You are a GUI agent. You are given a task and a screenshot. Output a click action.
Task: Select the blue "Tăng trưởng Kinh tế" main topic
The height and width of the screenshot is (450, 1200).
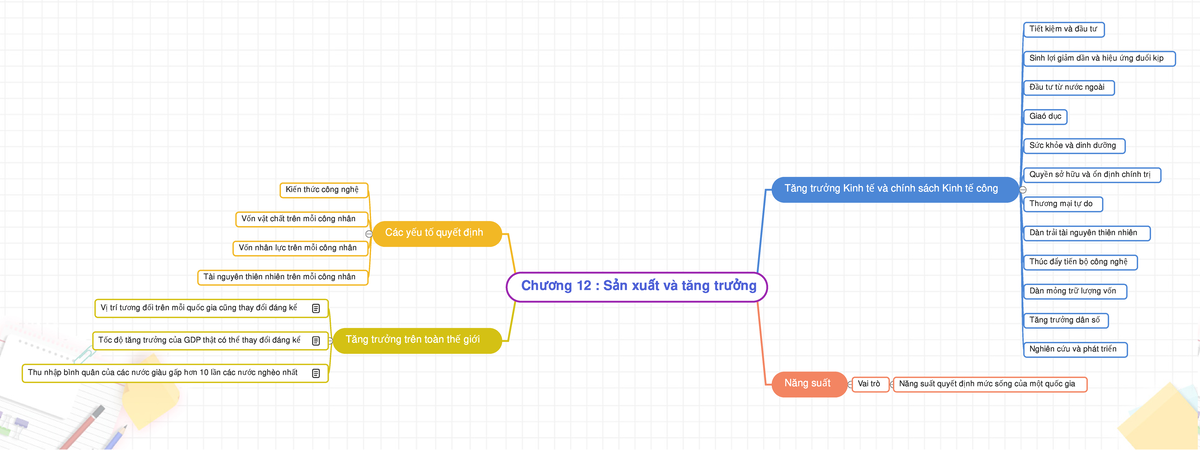[892, 188]
